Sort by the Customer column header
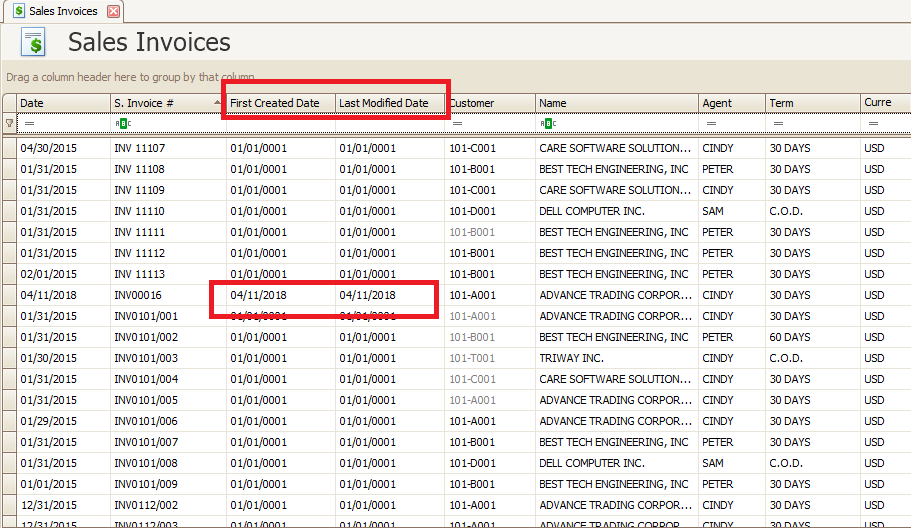This screenshot has width=911, height=528. tap(490, 103)
